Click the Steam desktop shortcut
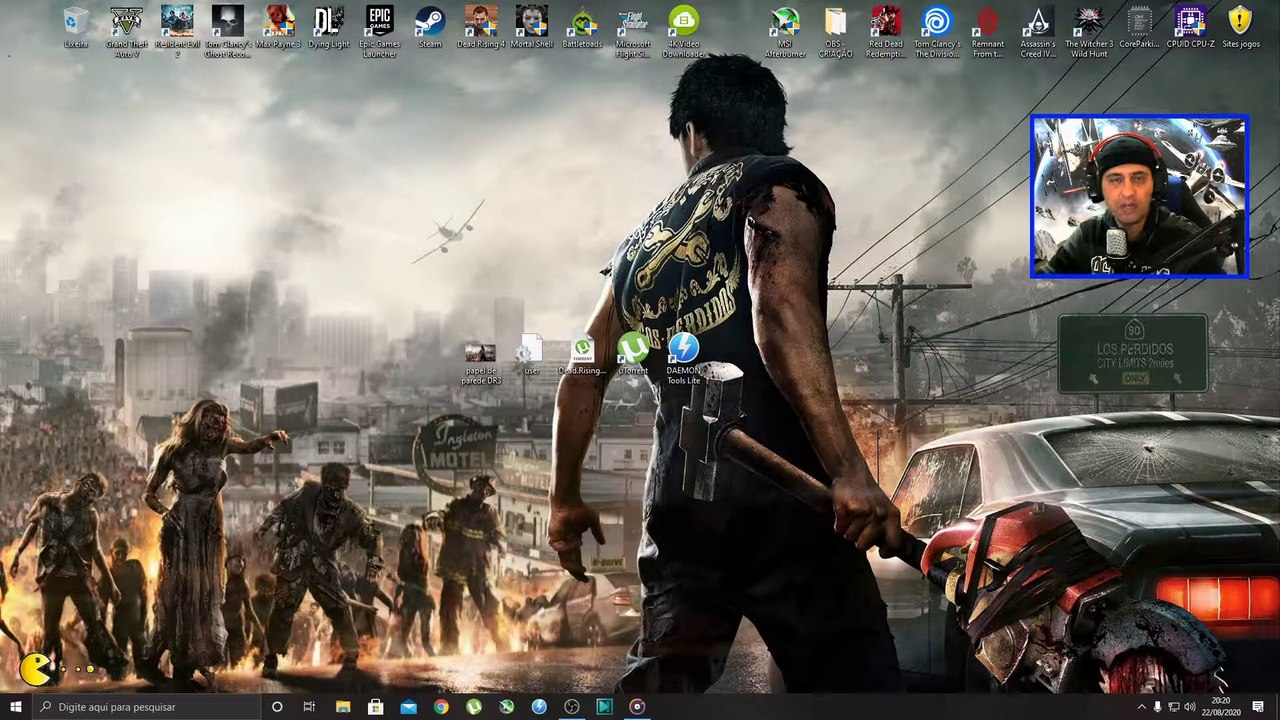 pyautogui.click(x=430, y=29)
